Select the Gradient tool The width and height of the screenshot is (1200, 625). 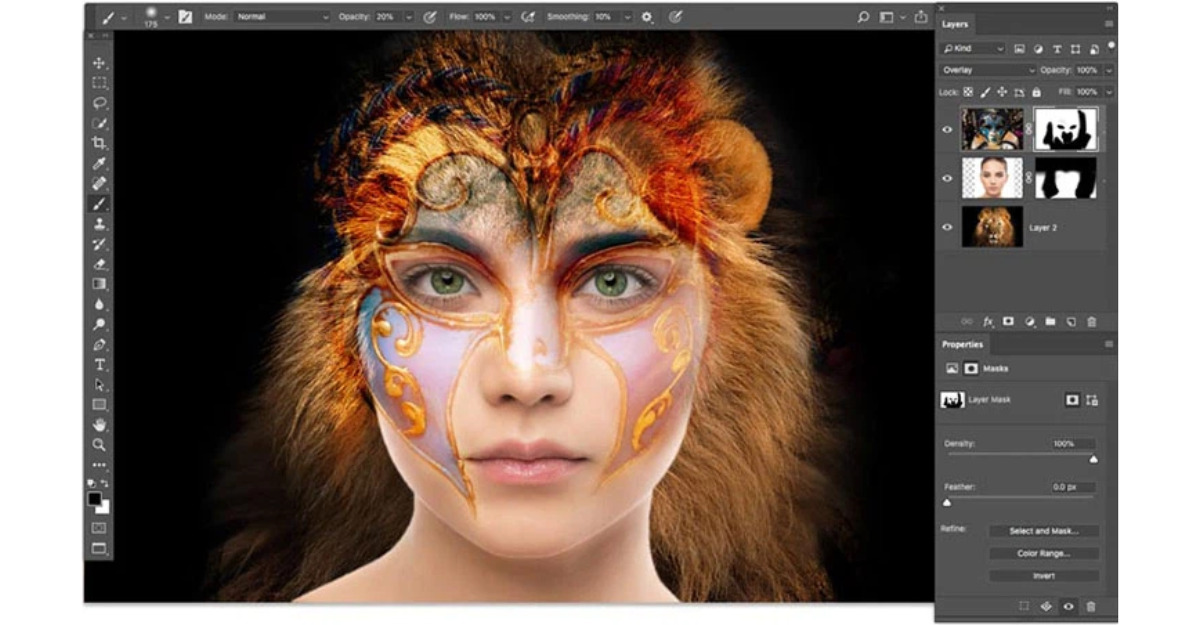(99, 284)
